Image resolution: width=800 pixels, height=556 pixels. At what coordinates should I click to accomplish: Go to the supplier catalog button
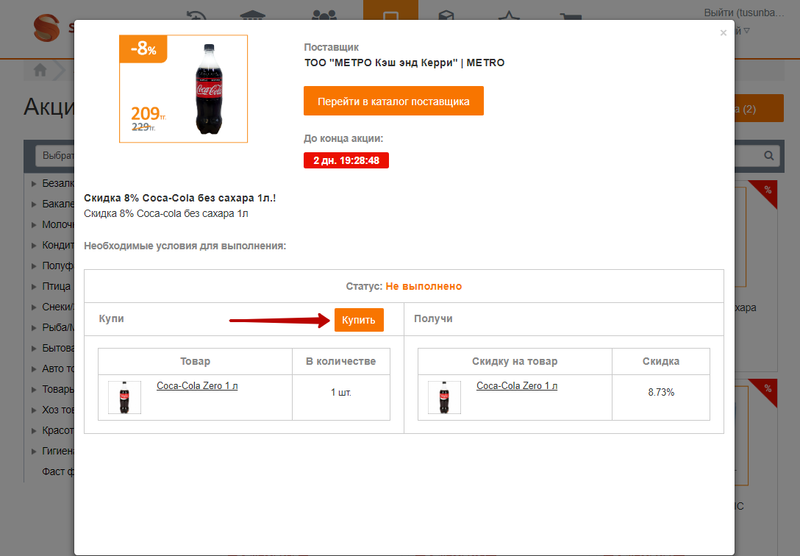pyautogui.click(x=393, y=101)
